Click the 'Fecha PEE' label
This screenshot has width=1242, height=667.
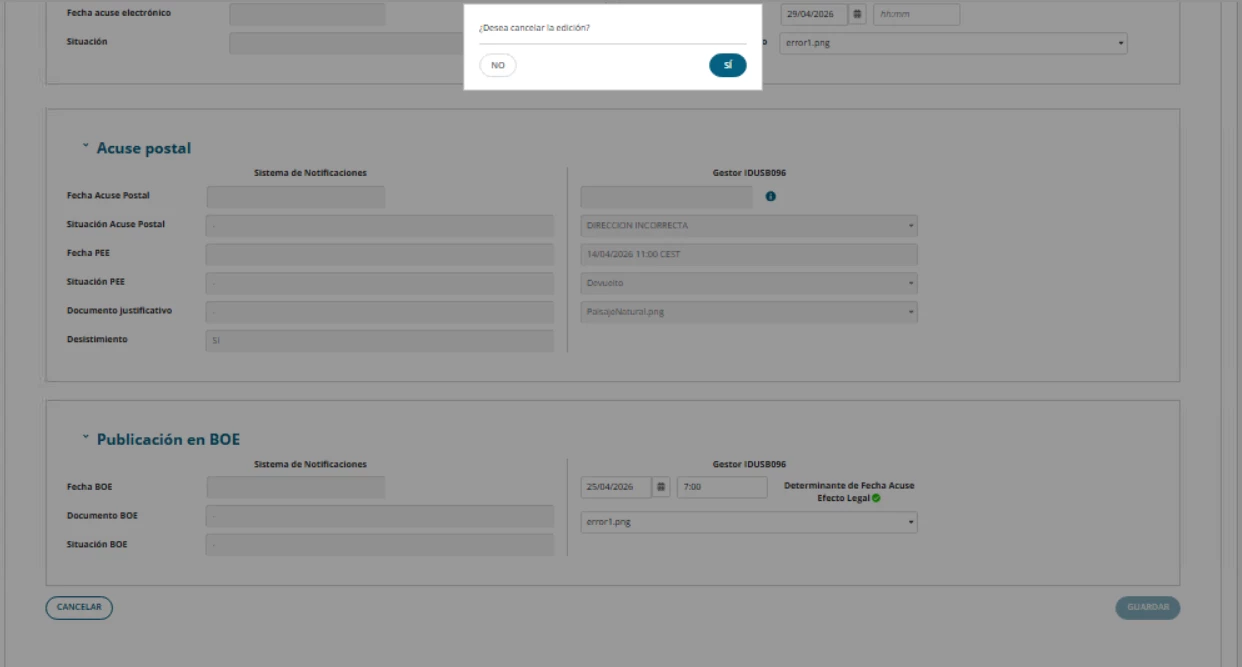tap(88, 253)
